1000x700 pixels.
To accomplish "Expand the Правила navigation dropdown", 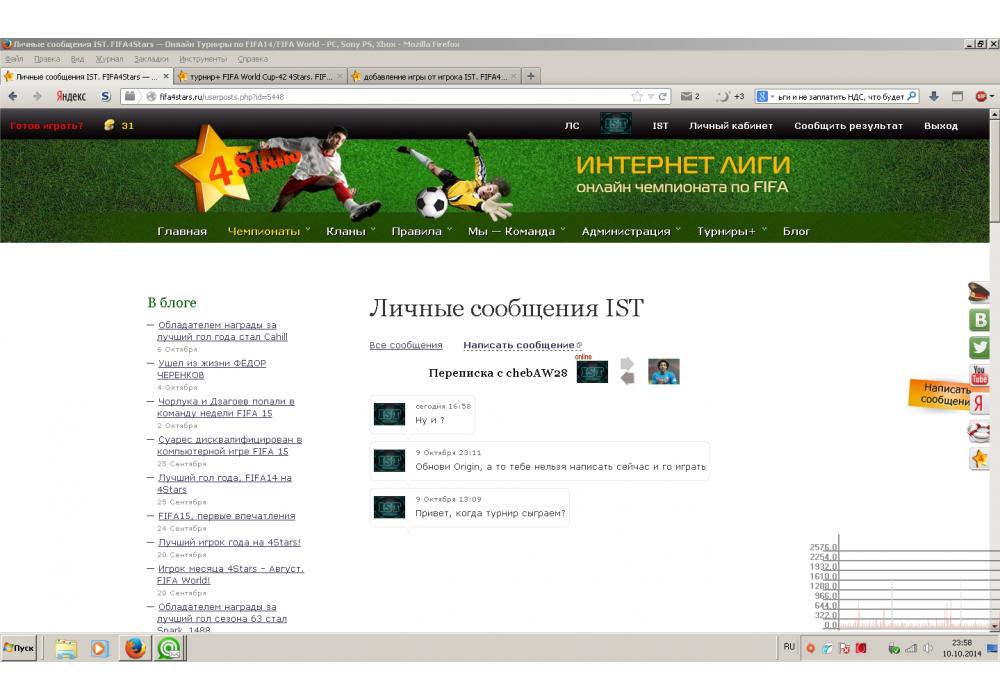I will (x=421, y=231).
